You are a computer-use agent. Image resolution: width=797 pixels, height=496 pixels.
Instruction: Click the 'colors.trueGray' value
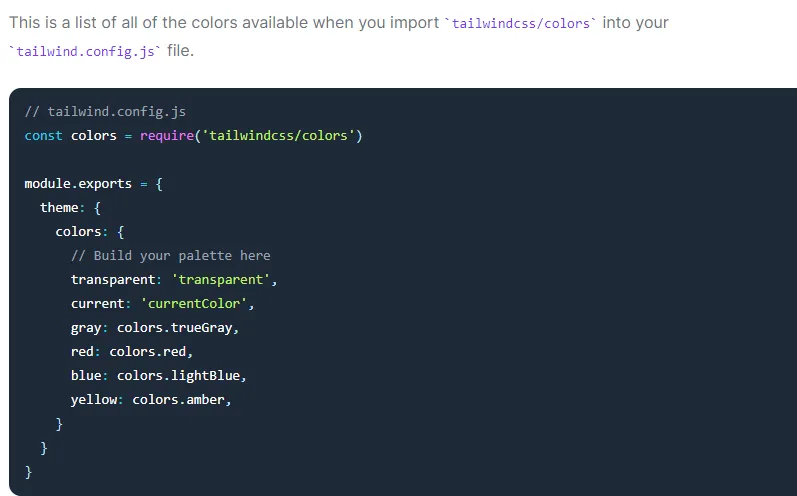[x=178, y=327]
